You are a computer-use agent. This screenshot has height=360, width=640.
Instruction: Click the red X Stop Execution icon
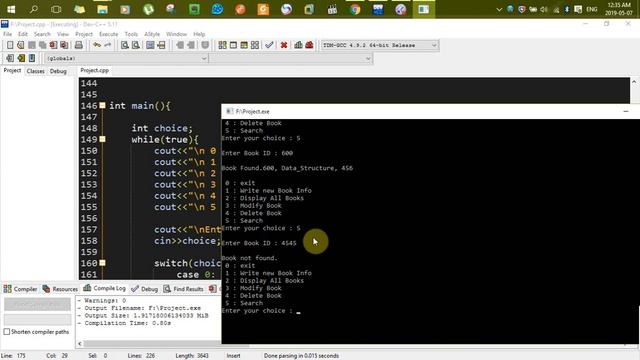tap(284, 45)
